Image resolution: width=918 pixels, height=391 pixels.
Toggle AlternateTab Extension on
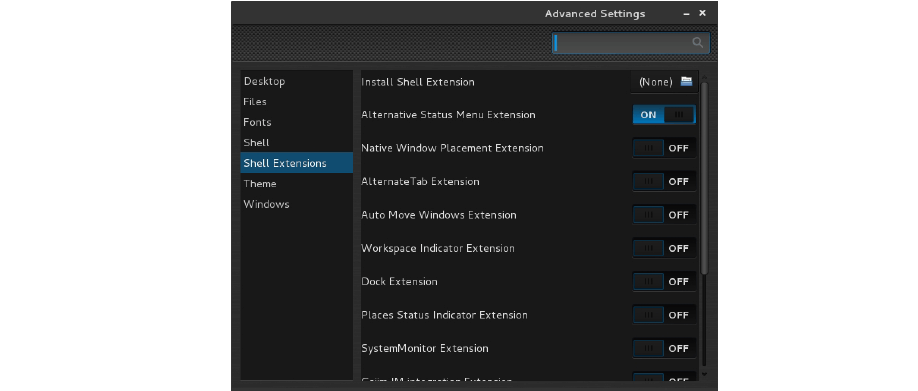[664, 181]
